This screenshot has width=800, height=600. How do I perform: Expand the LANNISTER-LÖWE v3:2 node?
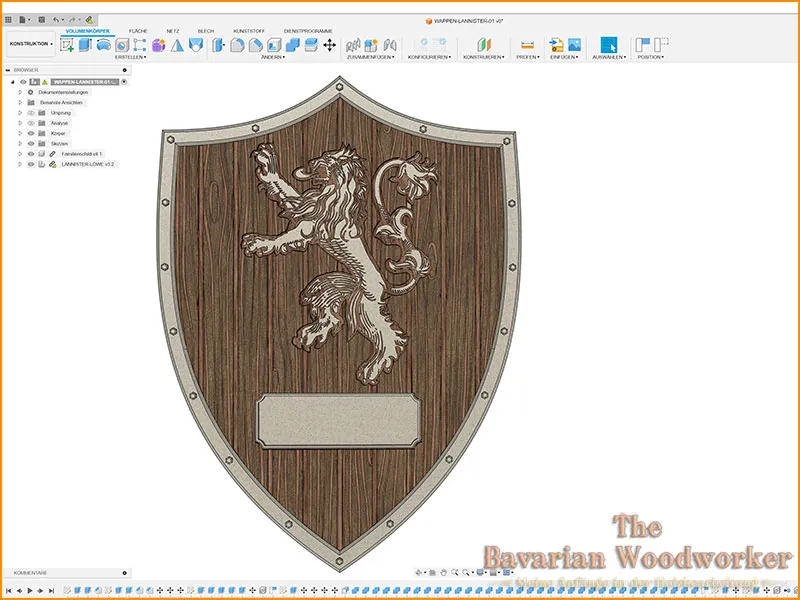20,164
